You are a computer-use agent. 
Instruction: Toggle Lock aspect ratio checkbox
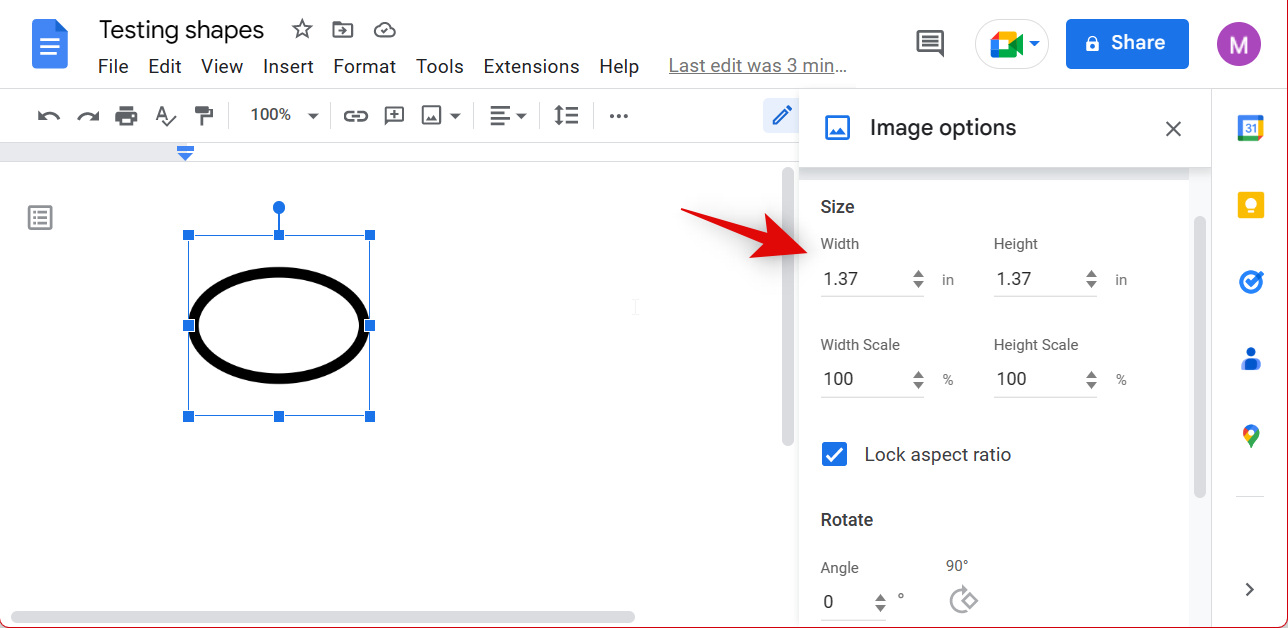(834, 455)
